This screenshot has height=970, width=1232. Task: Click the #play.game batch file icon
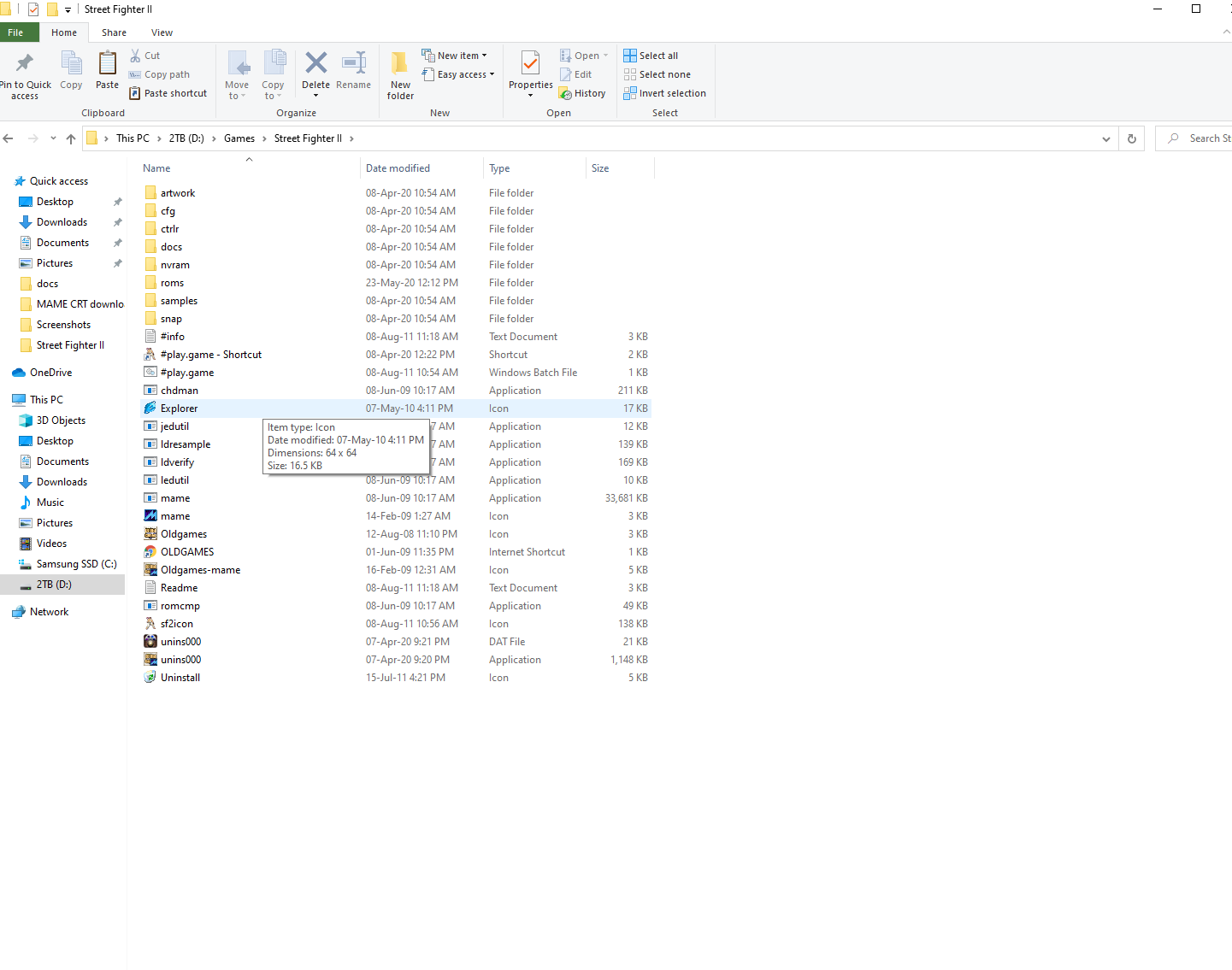pyautogui.click(x=150, y=373)
